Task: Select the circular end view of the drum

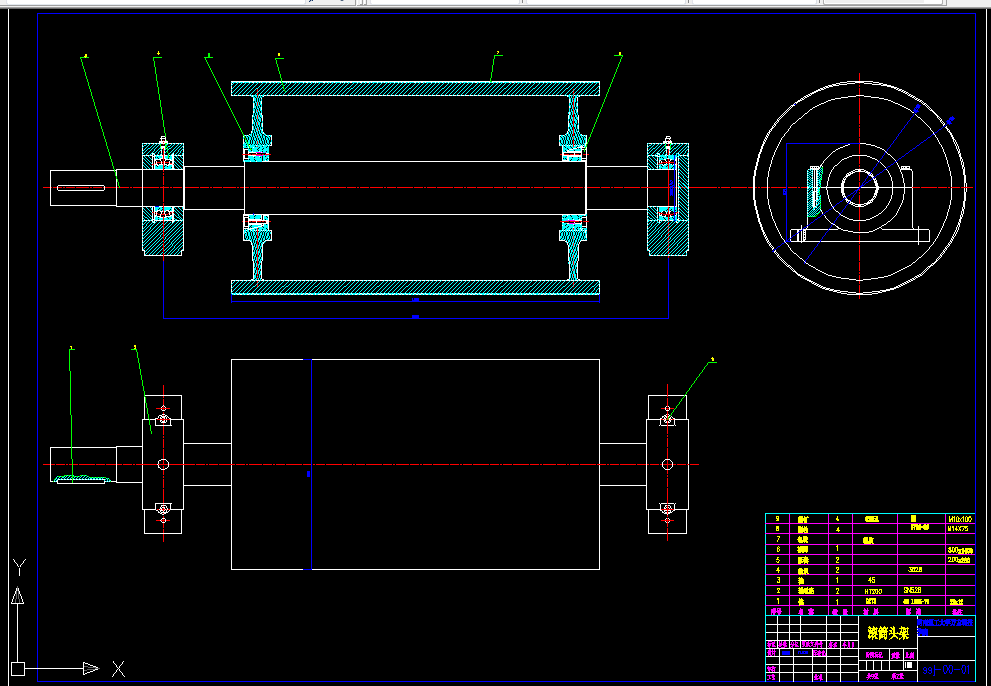Action: [x=860, y=188]
